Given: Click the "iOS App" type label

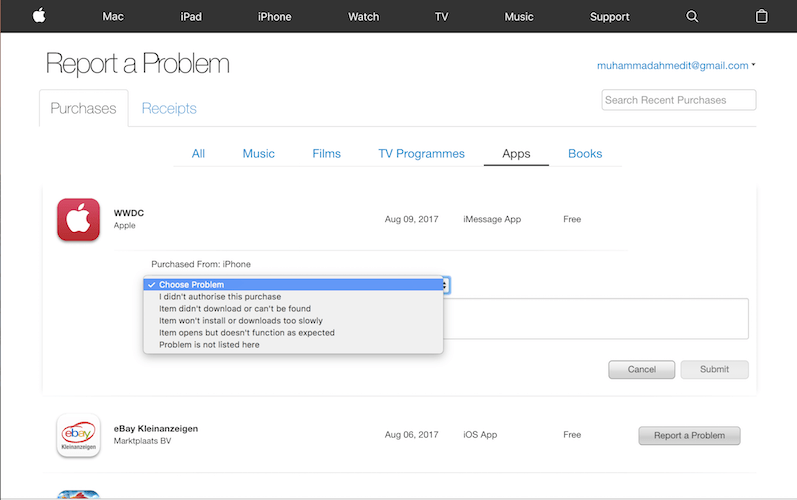Looking at the screenshot, I should point(480,434).
